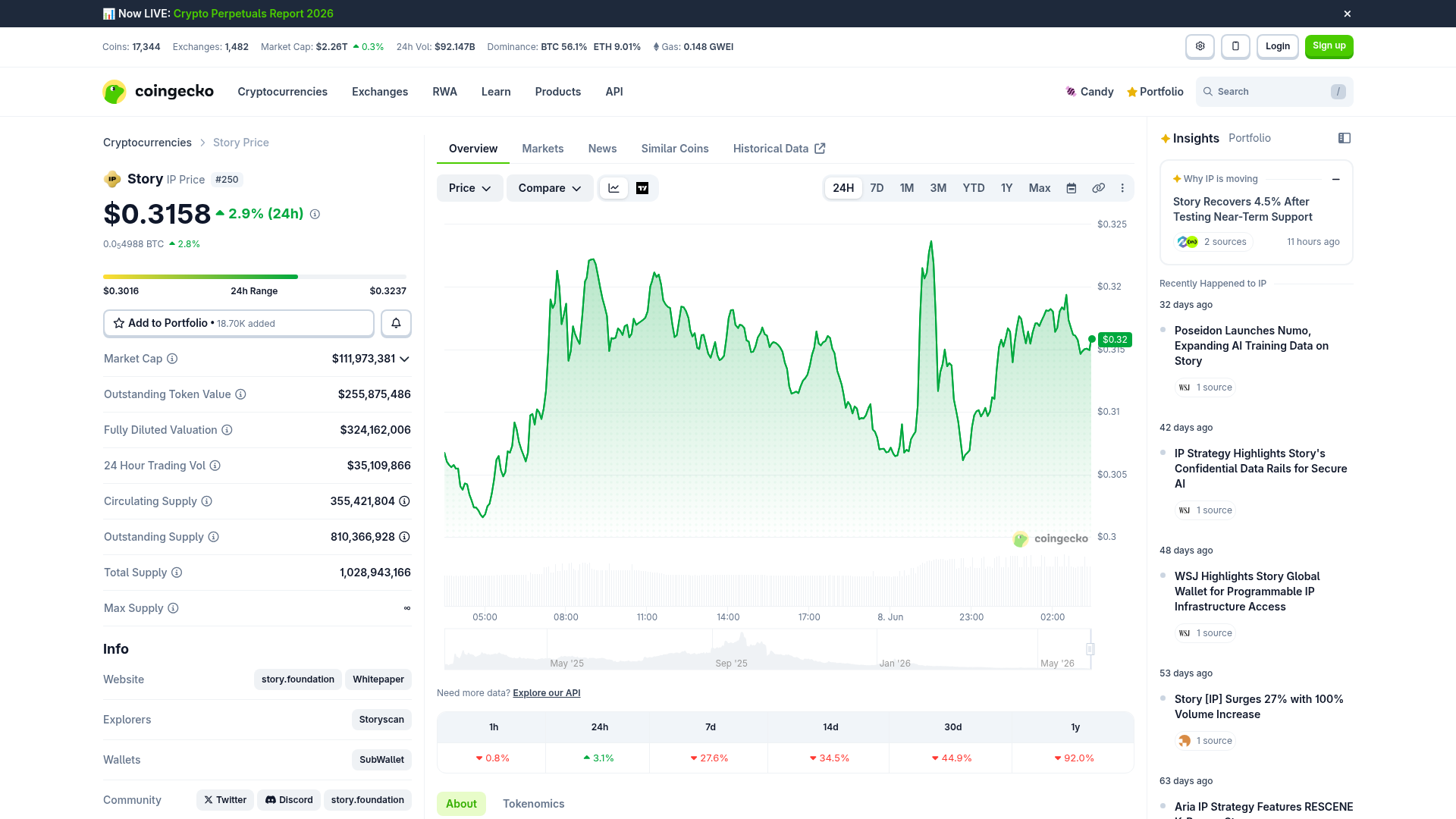This screenshot has width=1456, height=819.
Task: Expand Market Cap value chevron
Action: pos(404,359)
